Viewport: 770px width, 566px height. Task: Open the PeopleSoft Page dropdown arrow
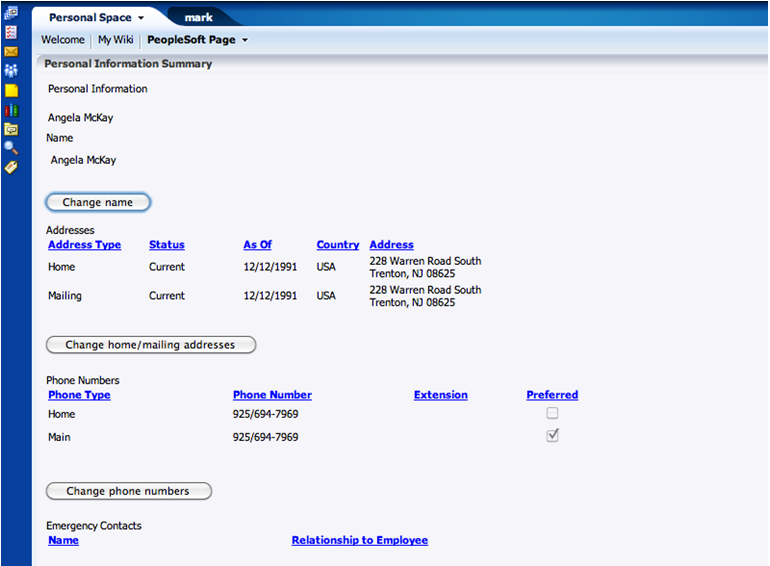[x=245, y=40]
